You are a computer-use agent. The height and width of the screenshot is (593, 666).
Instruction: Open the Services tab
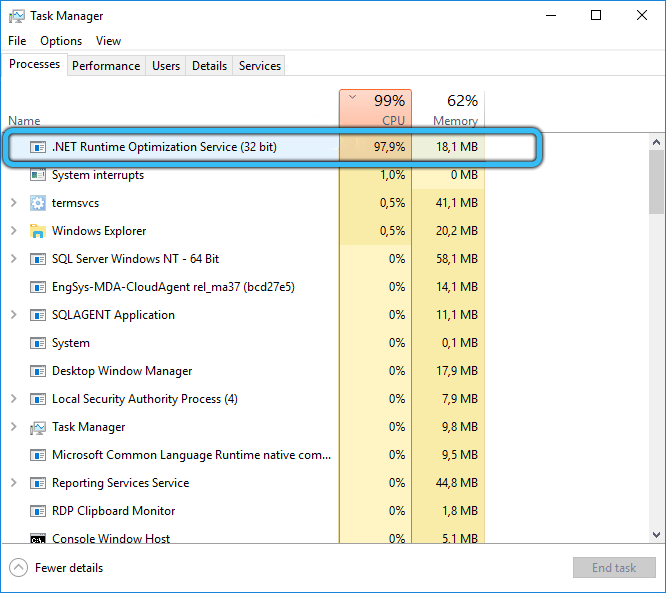click(260, 66)
